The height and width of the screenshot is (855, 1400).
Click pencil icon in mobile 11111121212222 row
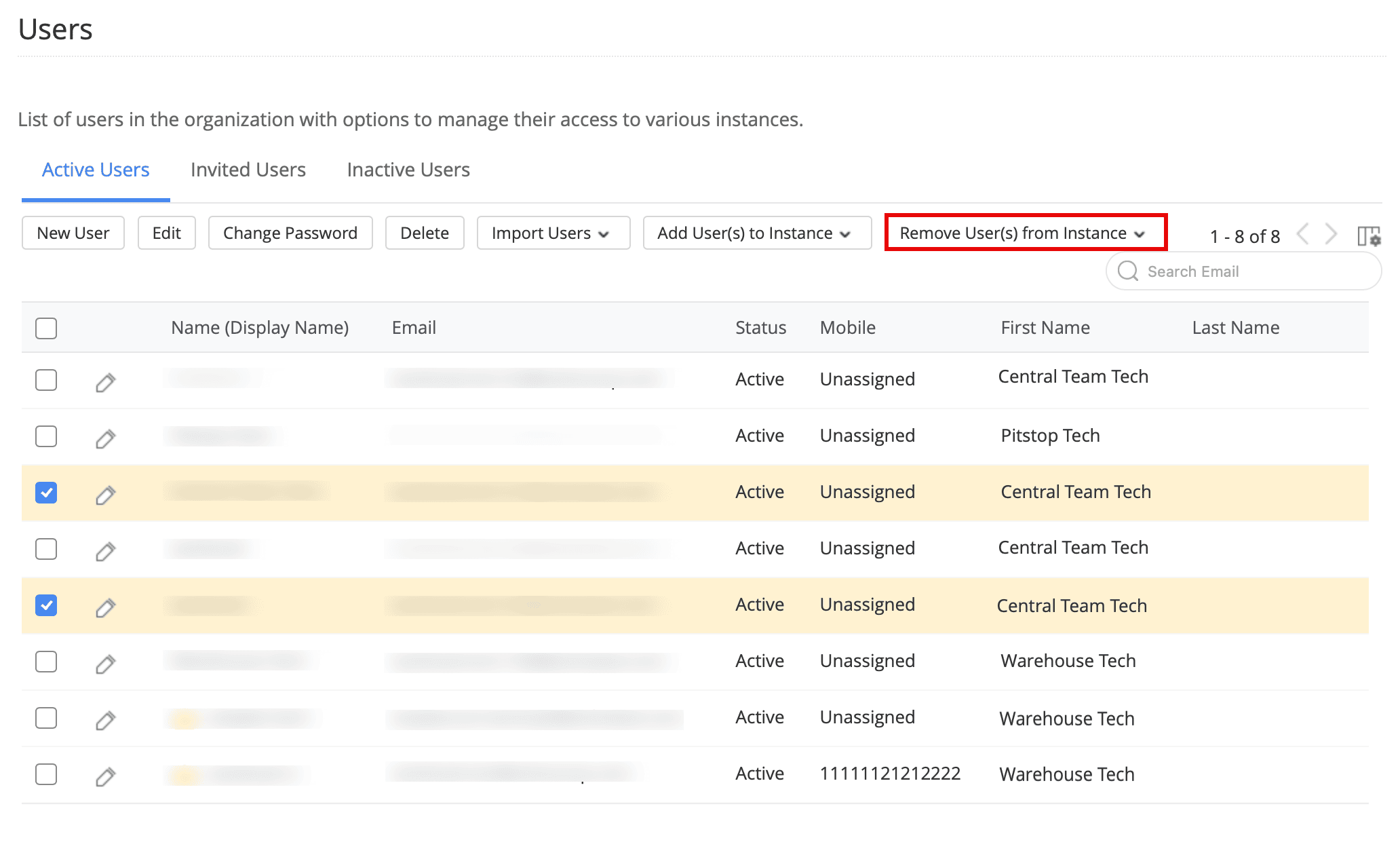pyautogui.click(x=105, y=776)
